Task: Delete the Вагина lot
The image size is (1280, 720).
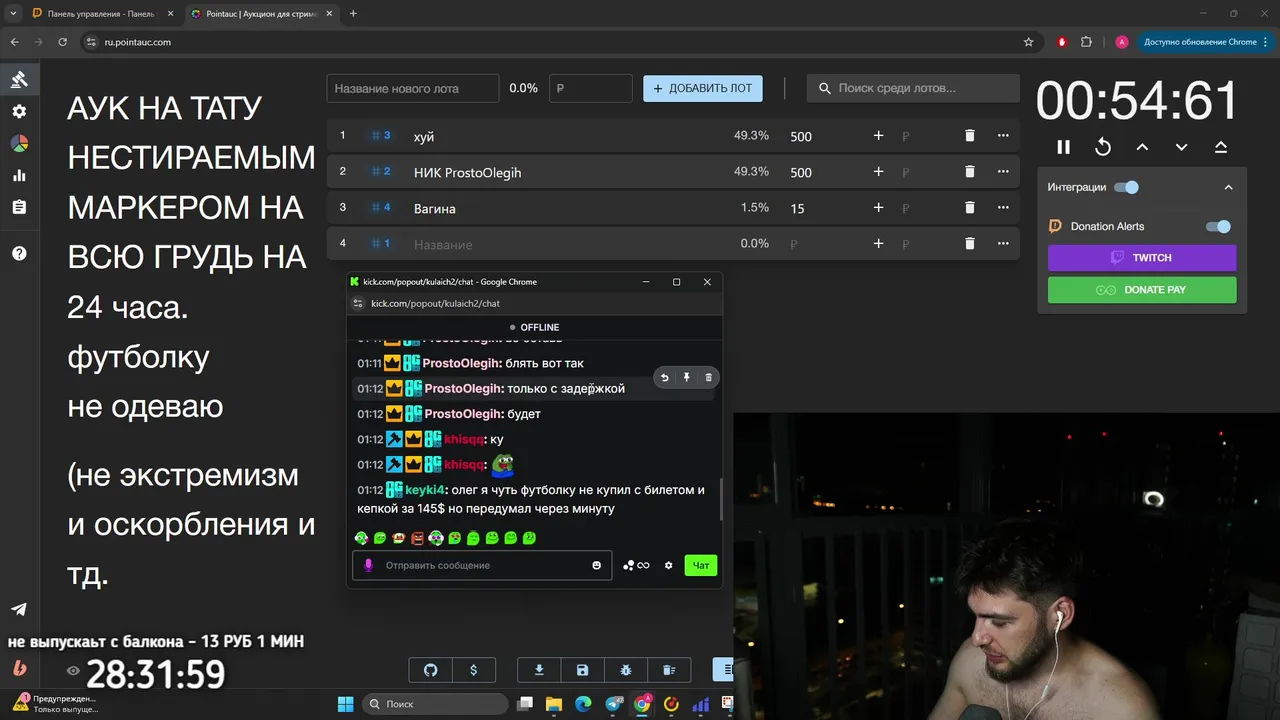Action: 969,208
